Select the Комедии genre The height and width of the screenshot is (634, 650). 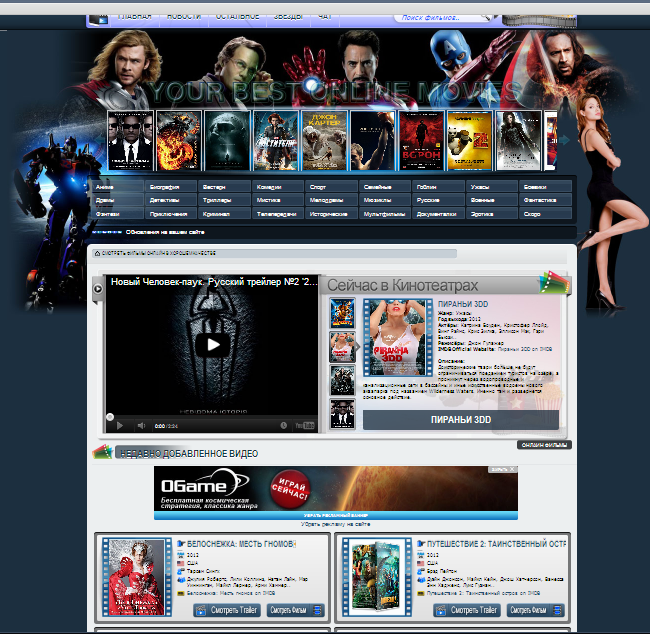click(x=278, y=187)
